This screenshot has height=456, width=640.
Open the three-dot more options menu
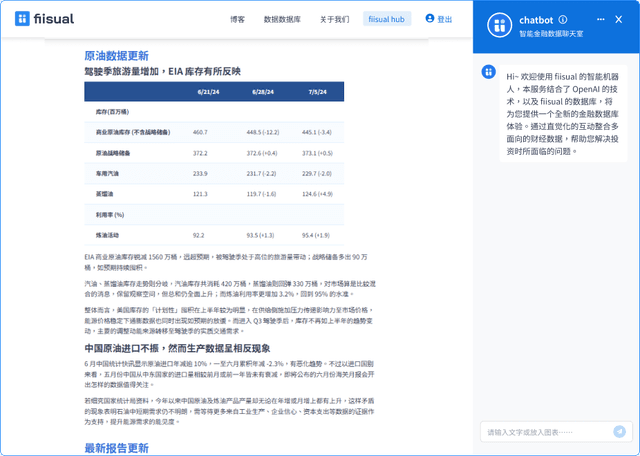pos(600,19)
